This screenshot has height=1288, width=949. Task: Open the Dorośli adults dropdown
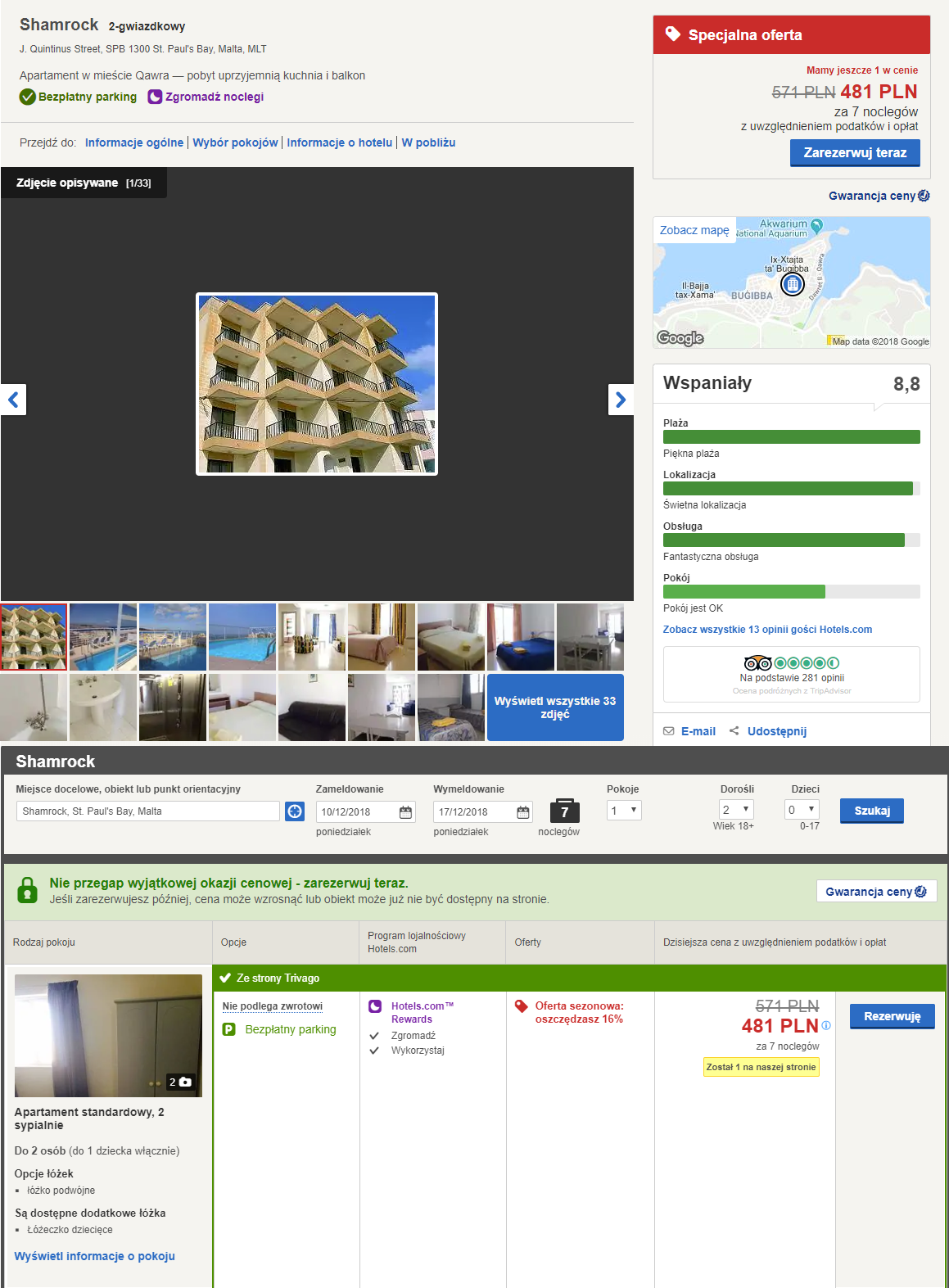tap(736, 810)
